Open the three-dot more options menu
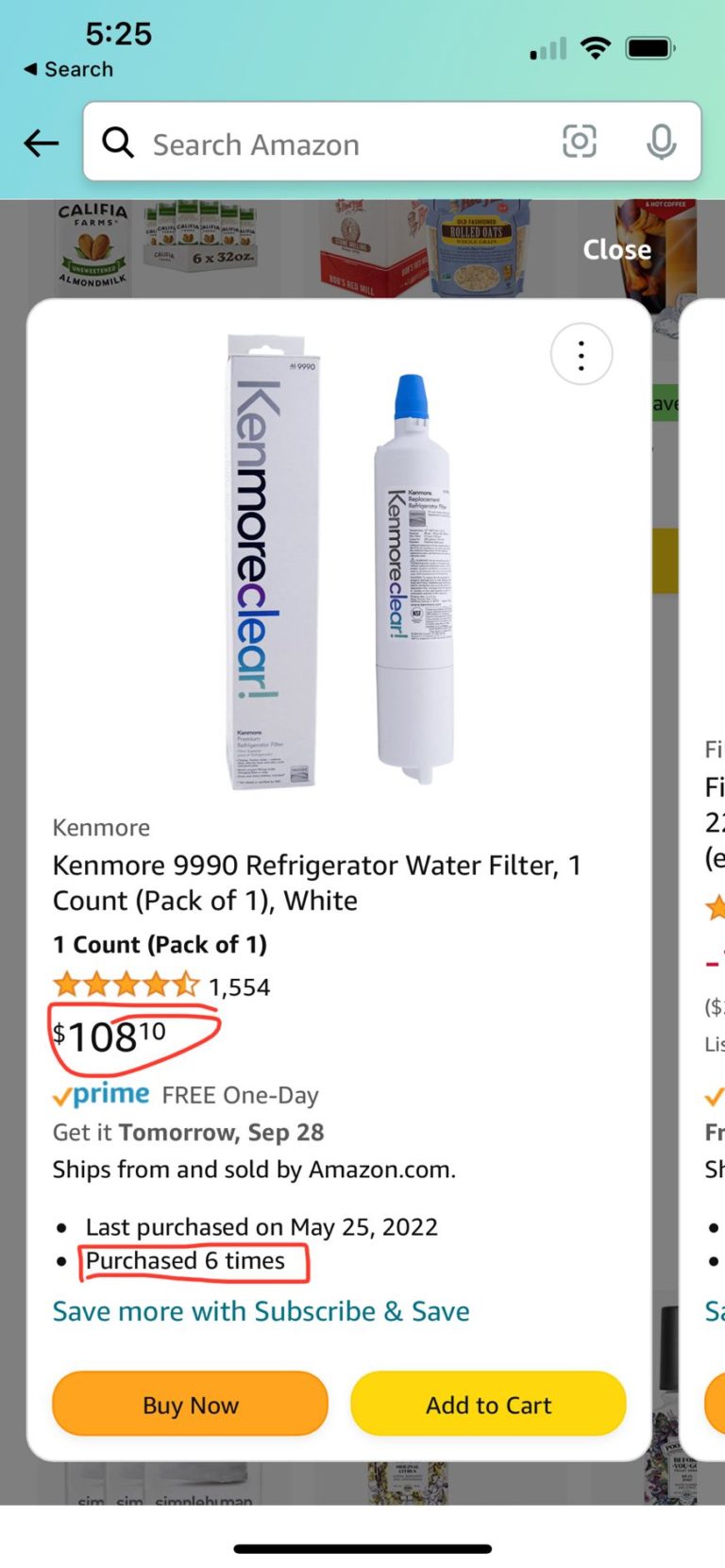The height and width of the screenshot is (1568, 725). (582, 356)
